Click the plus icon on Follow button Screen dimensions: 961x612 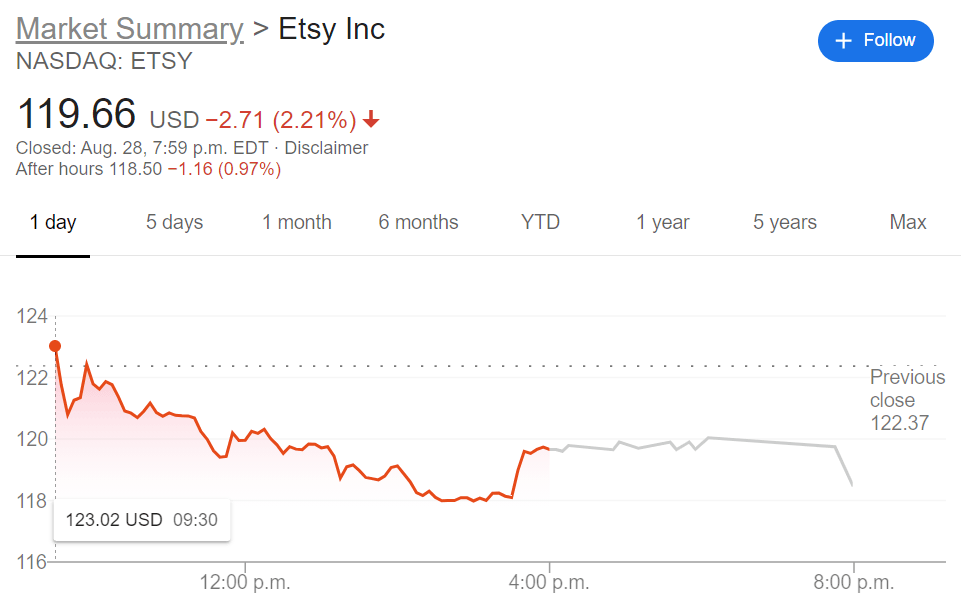point(844,41)
